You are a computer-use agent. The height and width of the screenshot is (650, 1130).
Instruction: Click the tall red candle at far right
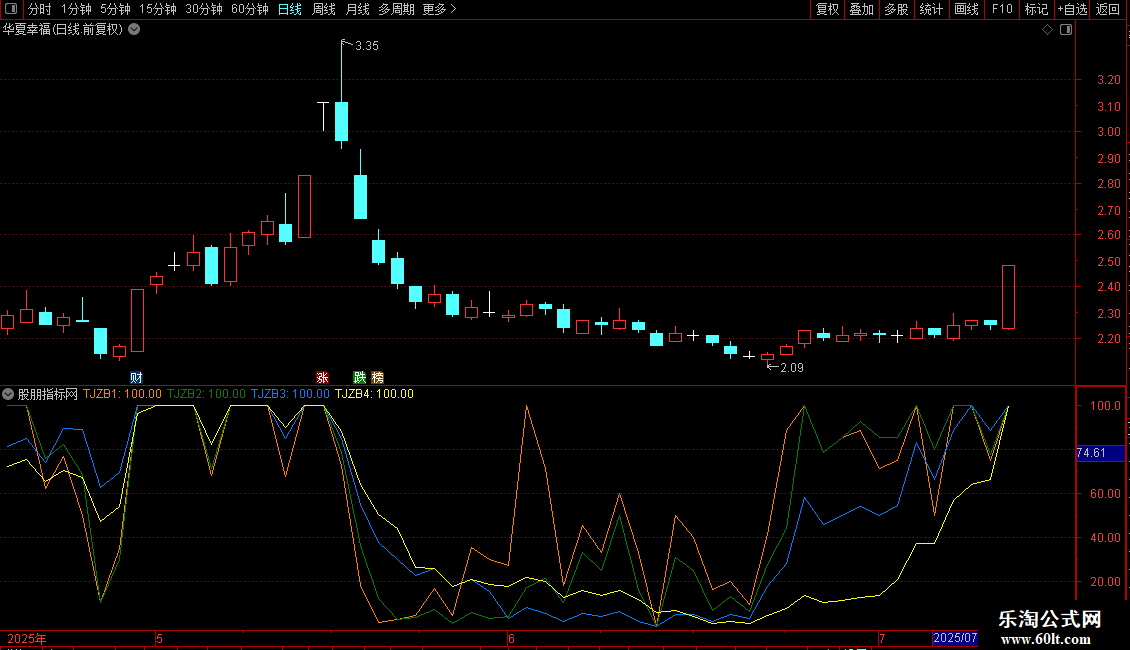[x=1008, y=297]
